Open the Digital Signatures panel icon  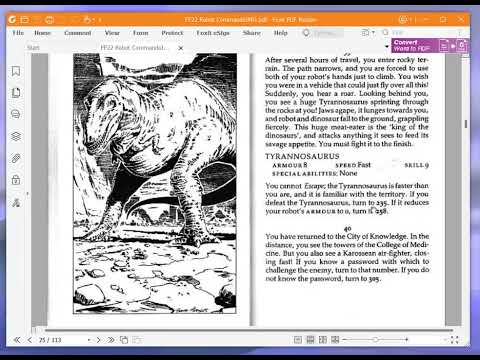point(16,202)
